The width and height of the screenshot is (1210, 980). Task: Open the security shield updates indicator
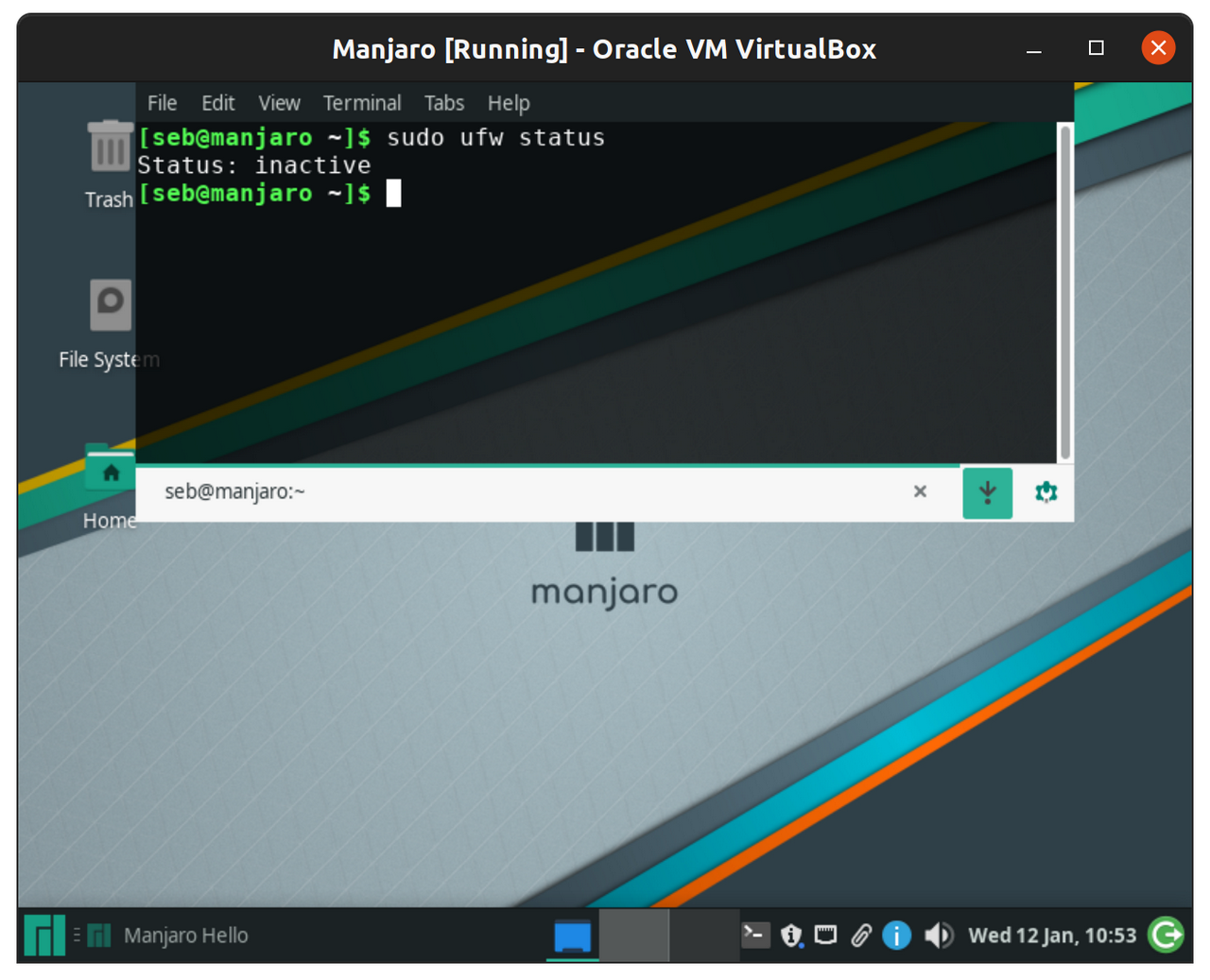tap(791, 936)
